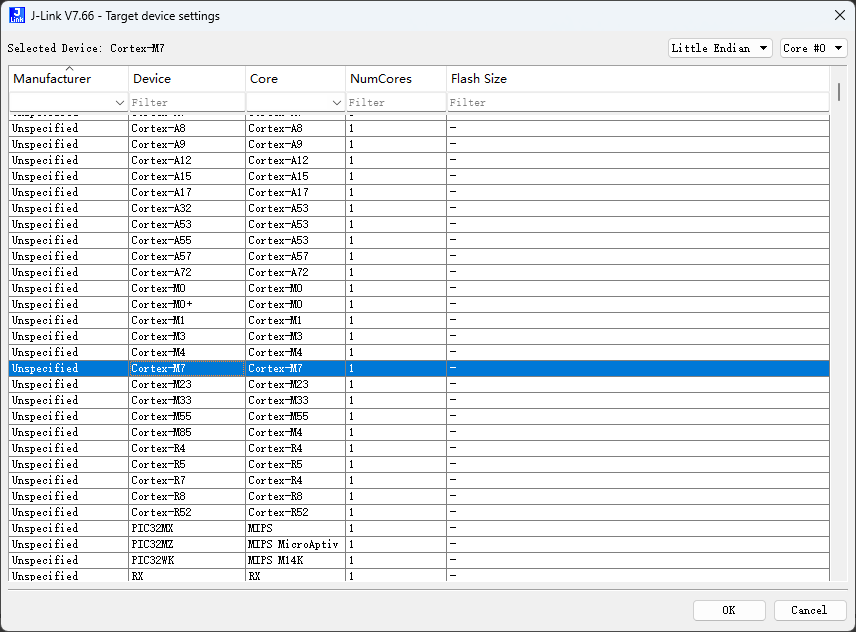Click the Flash Size filter input field

pyautogui.click(x=638, y=103)
